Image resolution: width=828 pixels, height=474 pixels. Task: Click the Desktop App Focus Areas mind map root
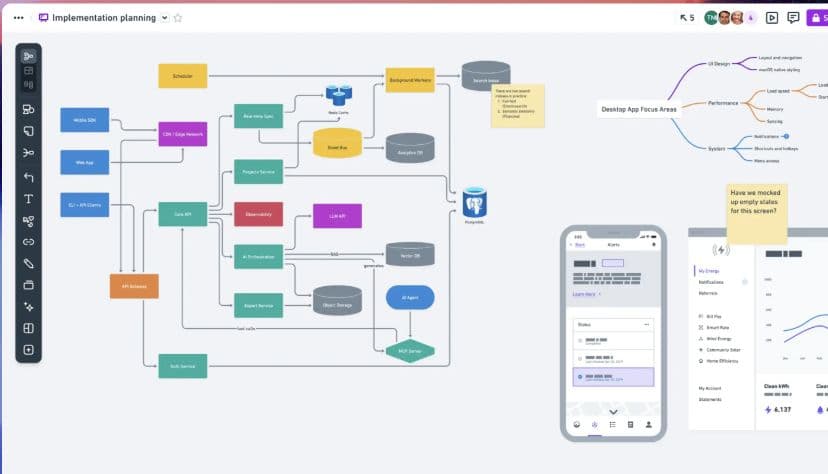(639, 109)
